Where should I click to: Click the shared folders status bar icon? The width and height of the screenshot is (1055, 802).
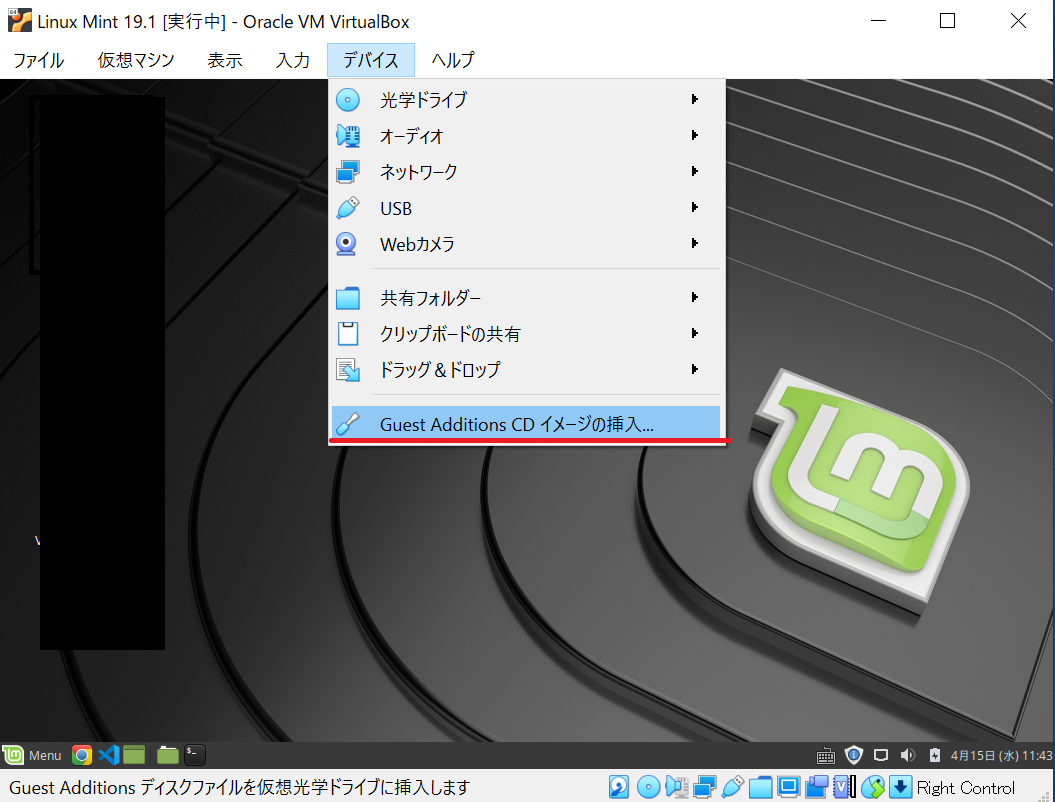[x=760, y=787]
